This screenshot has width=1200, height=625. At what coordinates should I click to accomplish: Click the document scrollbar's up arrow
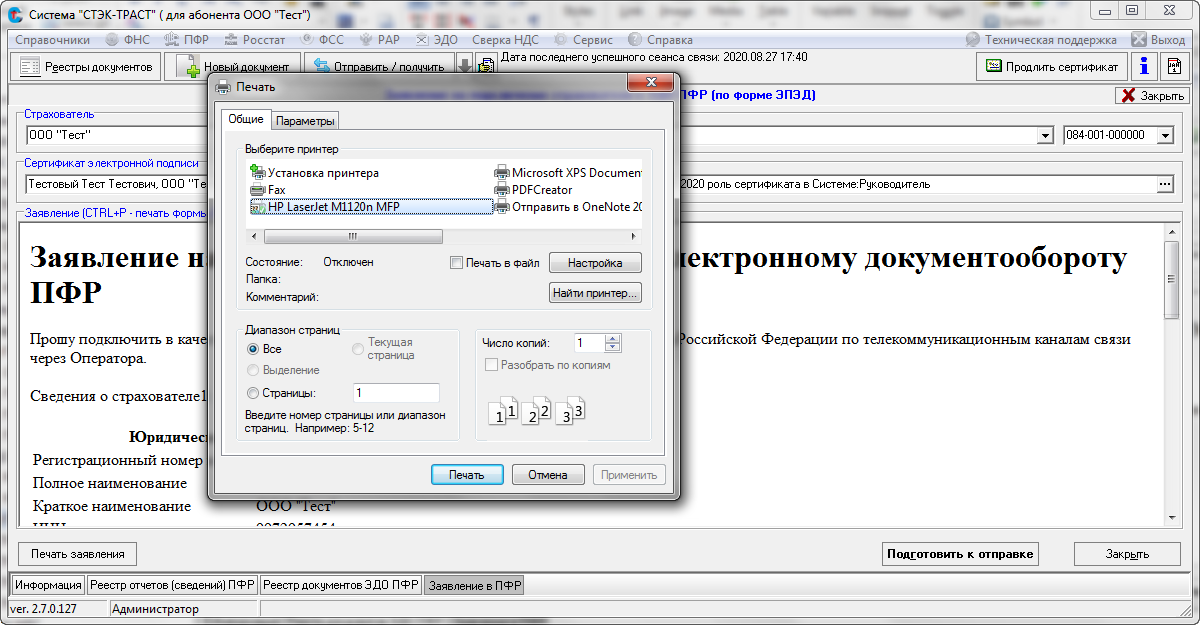(1174, 233)
